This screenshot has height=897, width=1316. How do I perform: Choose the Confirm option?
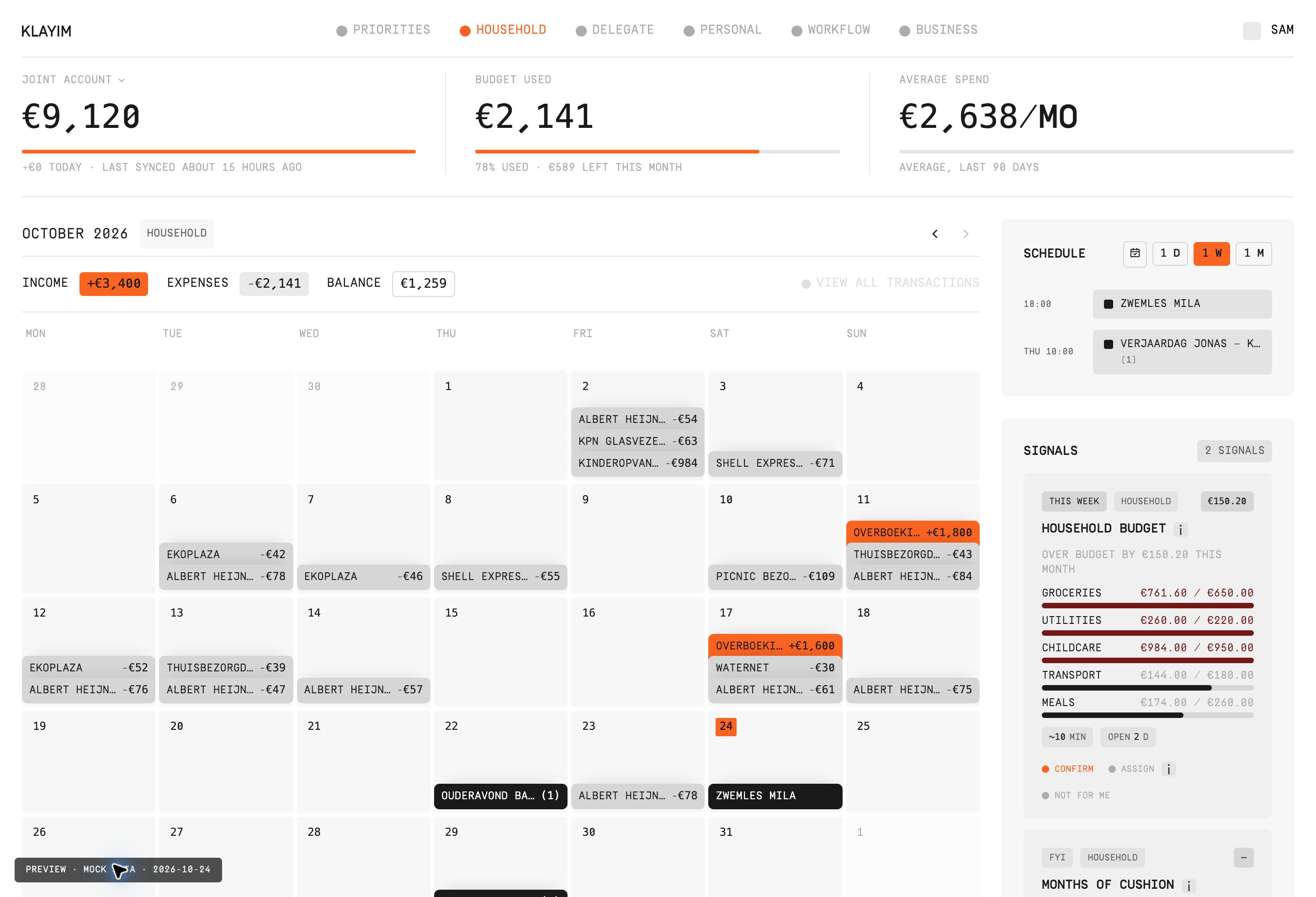click(x=1068, y=769)
